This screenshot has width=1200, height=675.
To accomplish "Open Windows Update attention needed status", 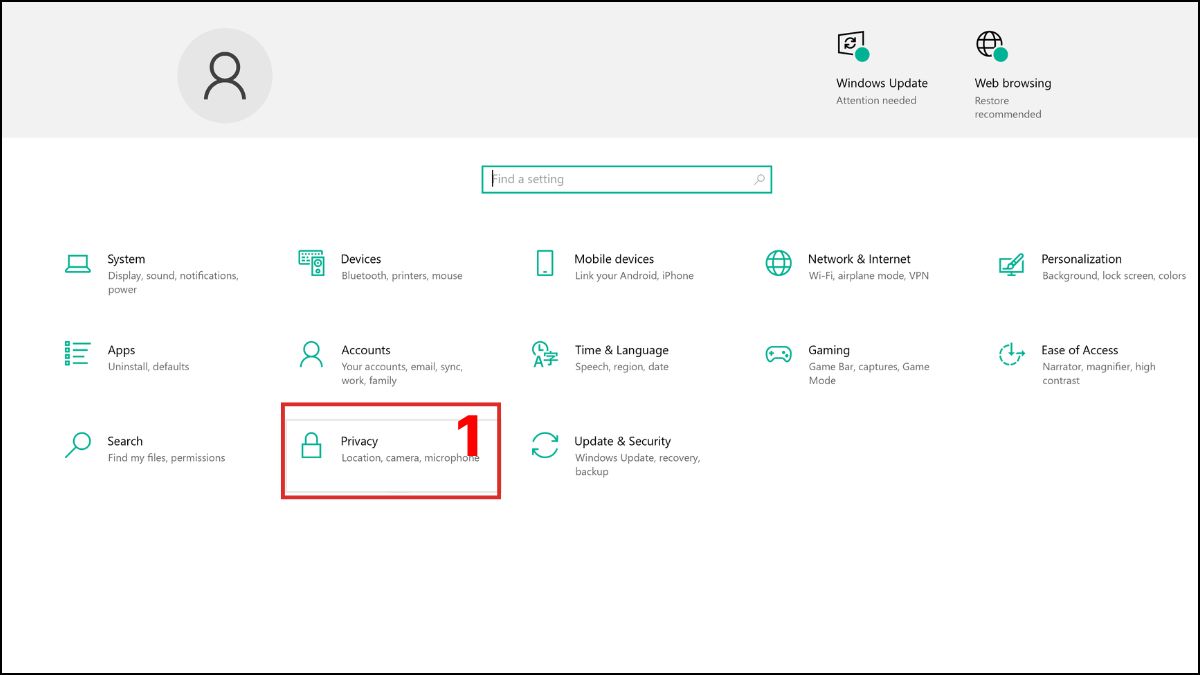I will pos(881,84).
